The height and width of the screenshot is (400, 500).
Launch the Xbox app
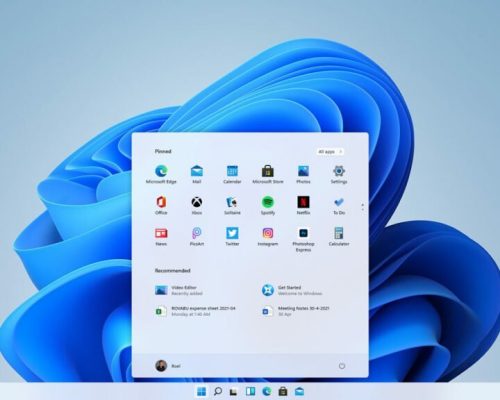pyautogui.click(x=197, y=205)
